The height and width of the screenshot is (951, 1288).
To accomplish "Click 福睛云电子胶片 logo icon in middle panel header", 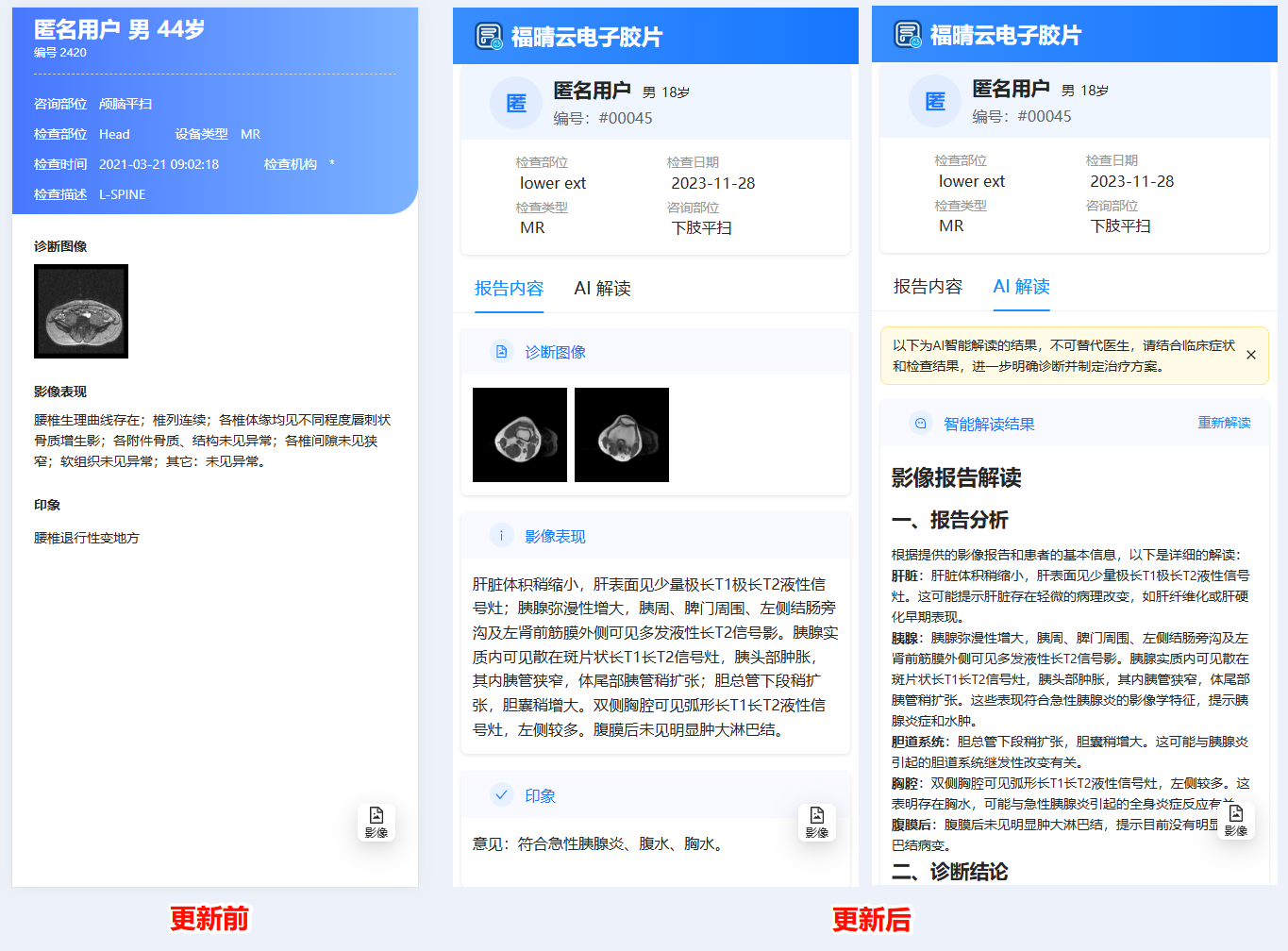I will coord(489,37).
